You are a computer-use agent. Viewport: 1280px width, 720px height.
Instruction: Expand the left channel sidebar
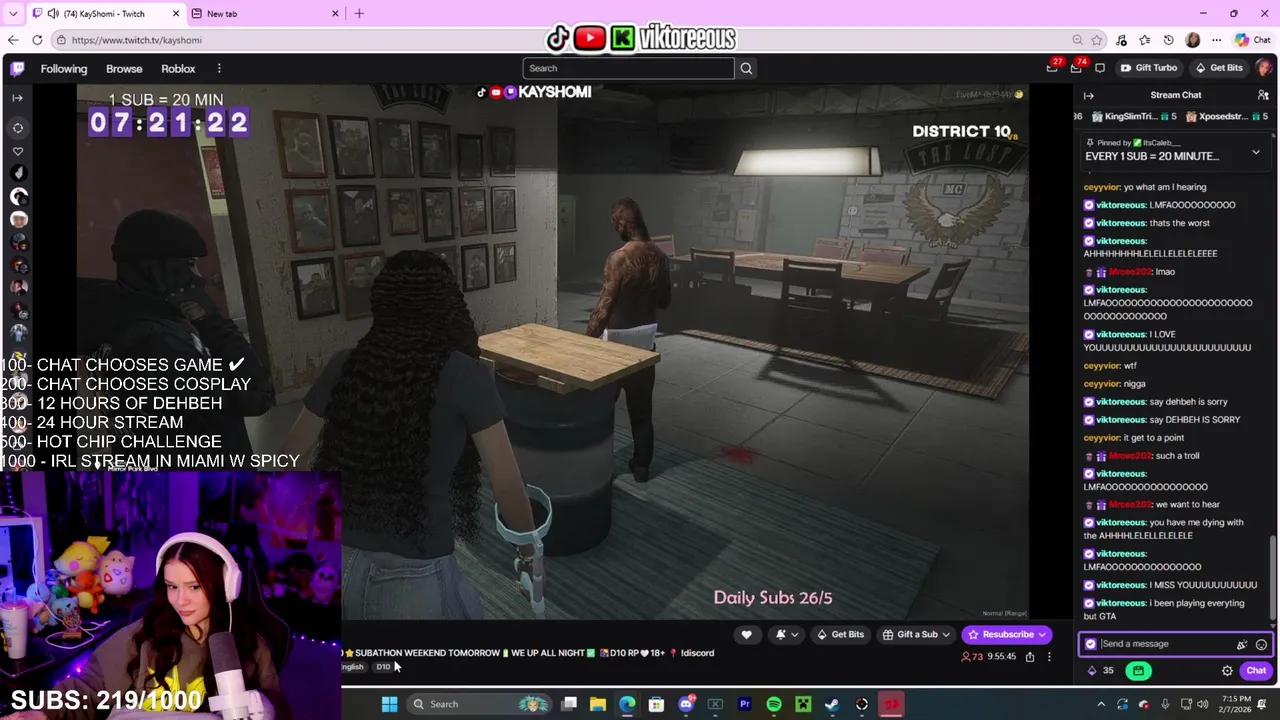click(x=17, y=98)
